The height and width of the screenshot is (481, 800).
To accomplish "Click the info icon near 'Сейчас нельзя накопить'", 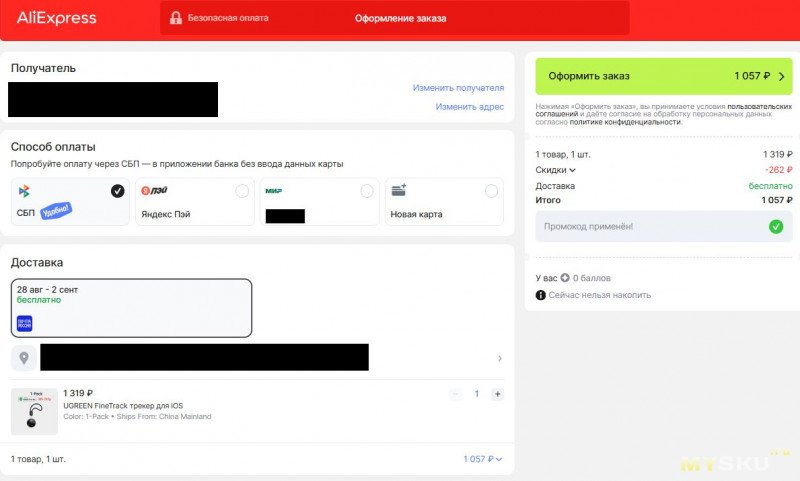I will [540, 295].
